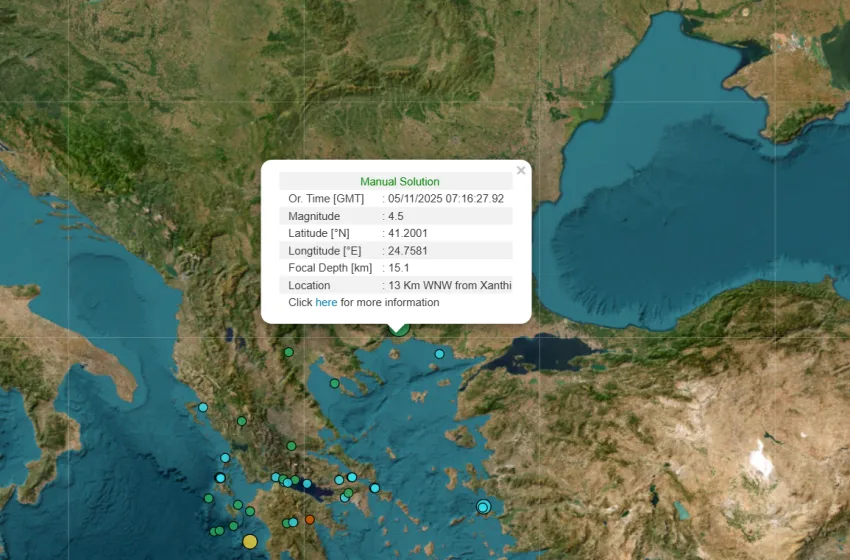
Task: Close the earthquake info popup
Action: coord(520,171)
